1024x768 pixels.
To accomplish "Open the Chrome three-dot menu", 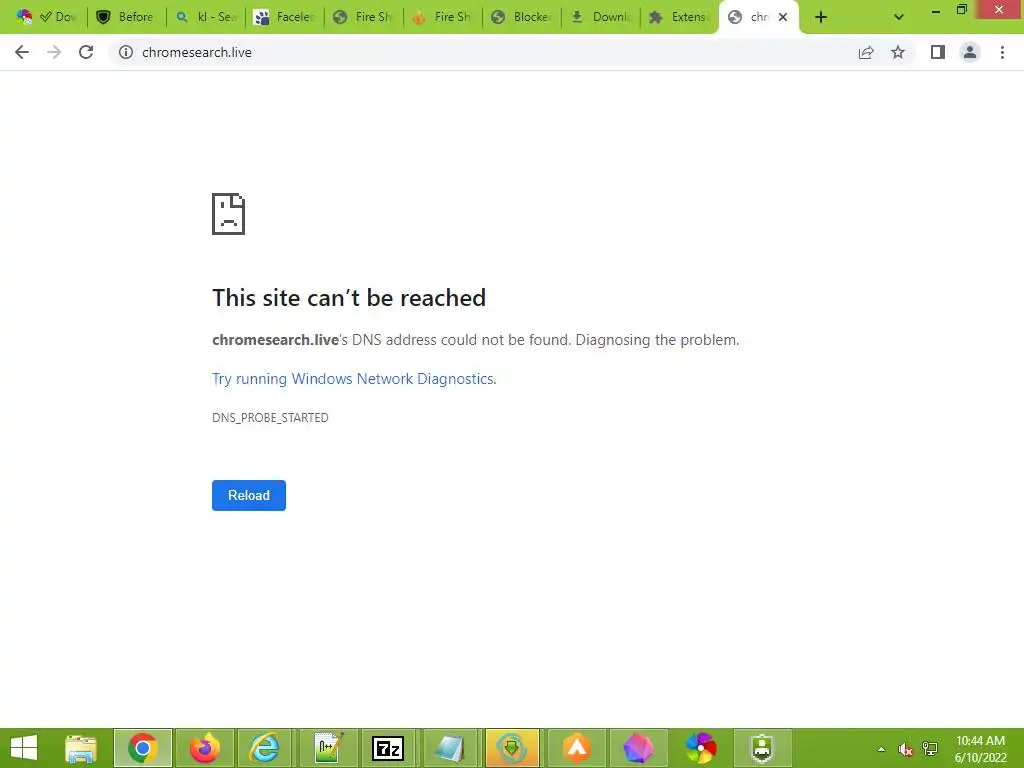I will pyautogui.click(x=1002, y=52).
